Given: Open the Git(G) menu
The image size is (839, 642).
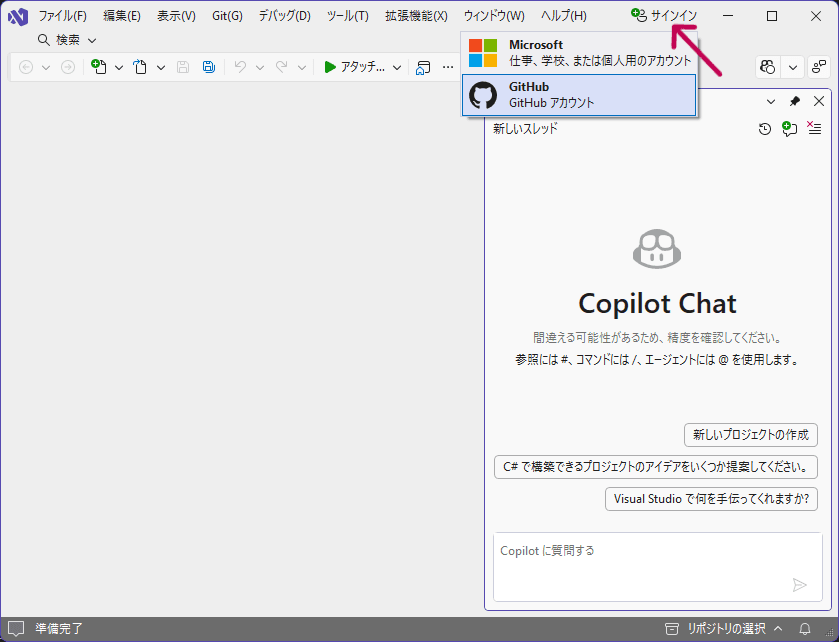Looking at the screenshot, I should [227, 16].
